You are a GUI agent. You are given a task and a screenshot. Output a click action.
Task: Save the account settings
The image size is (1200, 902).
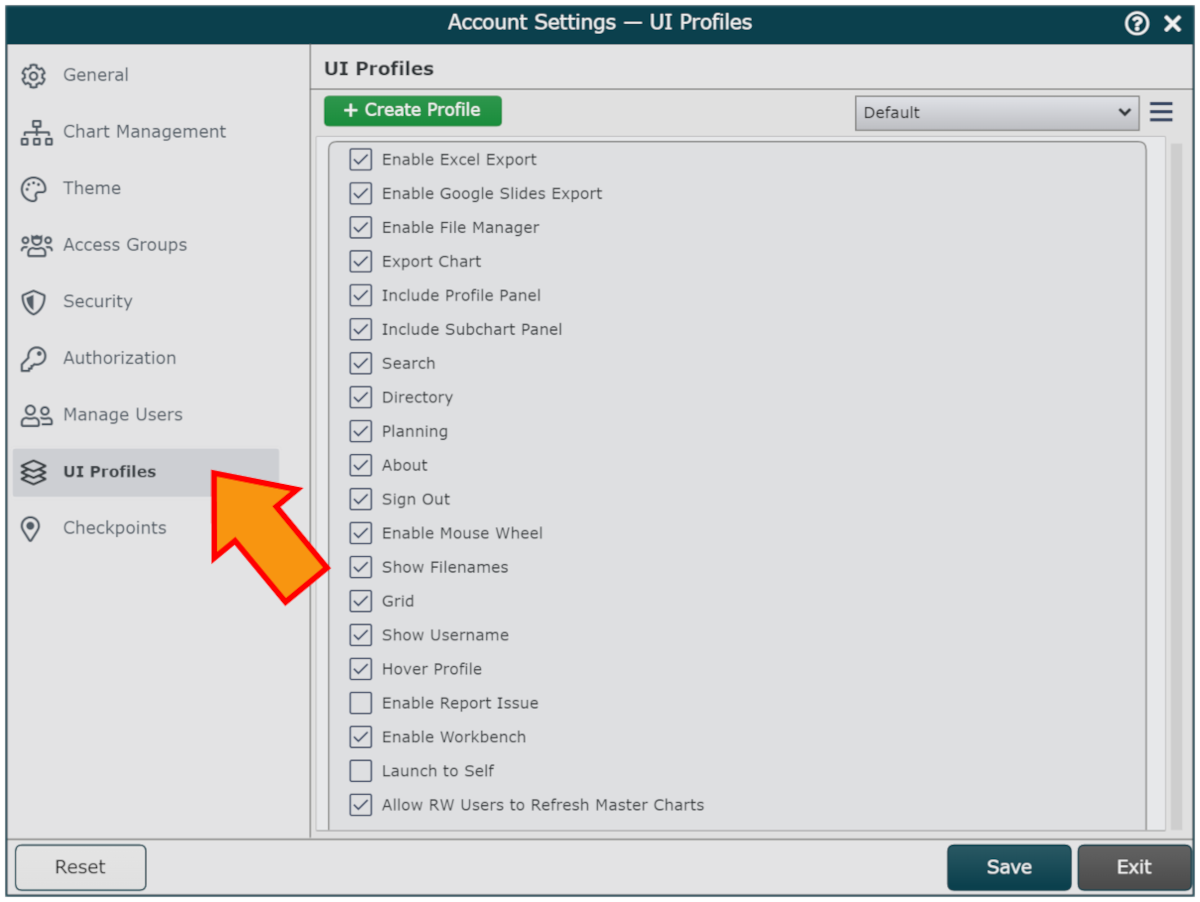click(1009, 867)
